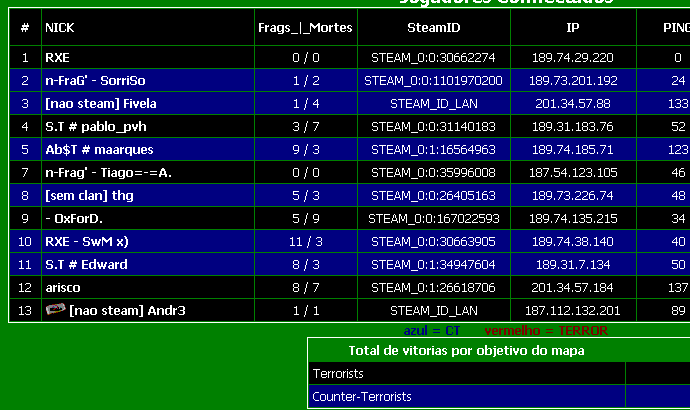Click IP address 189.74.29.220

pyautogui.click(x=573, y=58)
